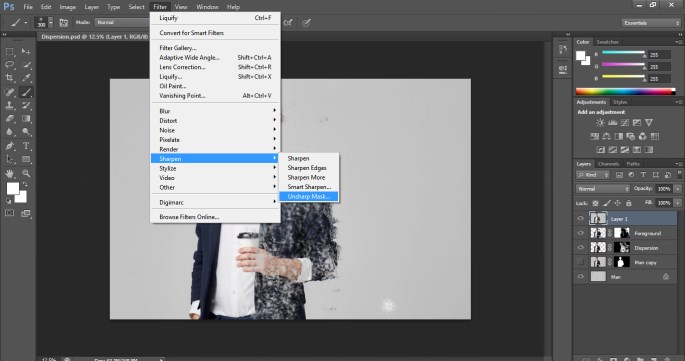This screenshot has height=361, width=685.
Task: Select the Healing Brush tool
Action: click(9, 92)
